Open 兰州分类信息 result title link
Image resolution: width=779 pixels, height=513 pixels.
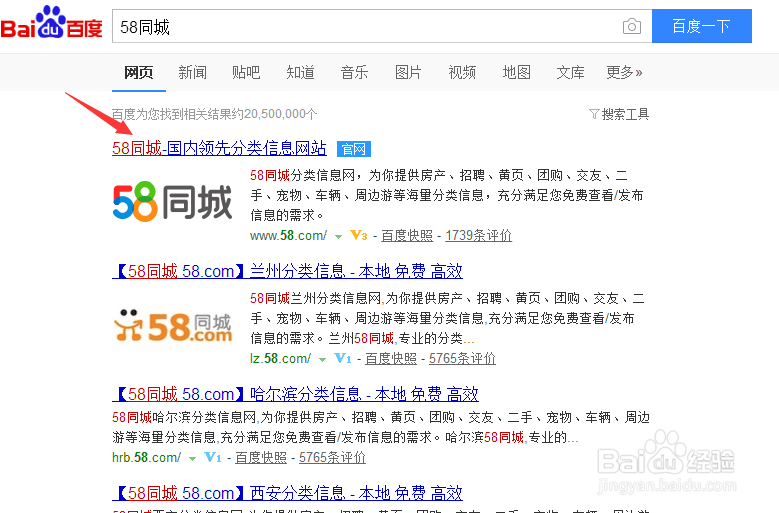[288, 271]
